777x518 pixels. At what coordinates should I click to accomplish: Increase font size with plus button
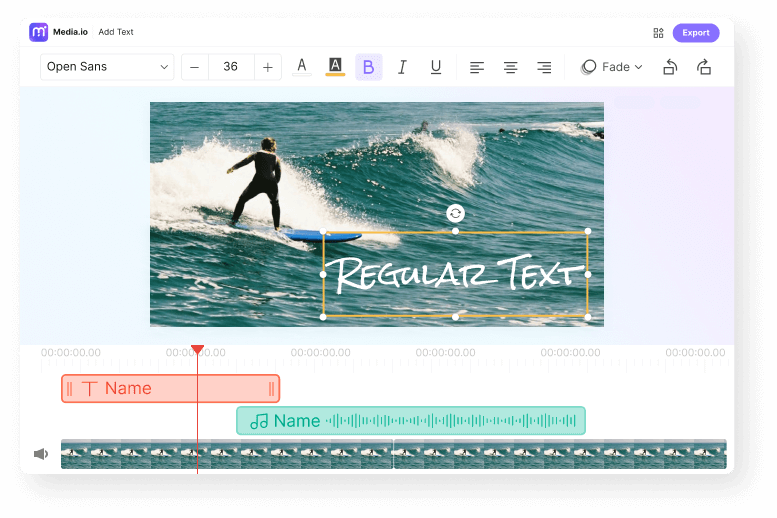[267, 67]
